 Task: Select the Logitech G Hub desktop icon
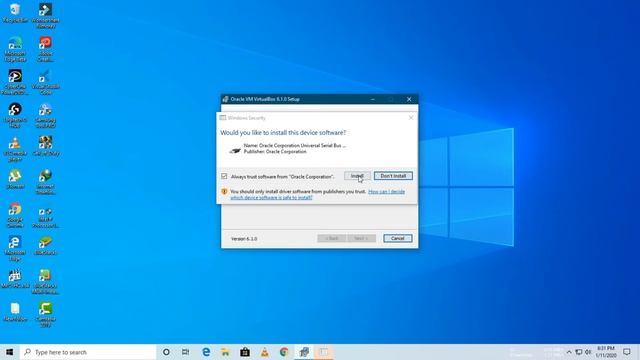pos(15,116)
